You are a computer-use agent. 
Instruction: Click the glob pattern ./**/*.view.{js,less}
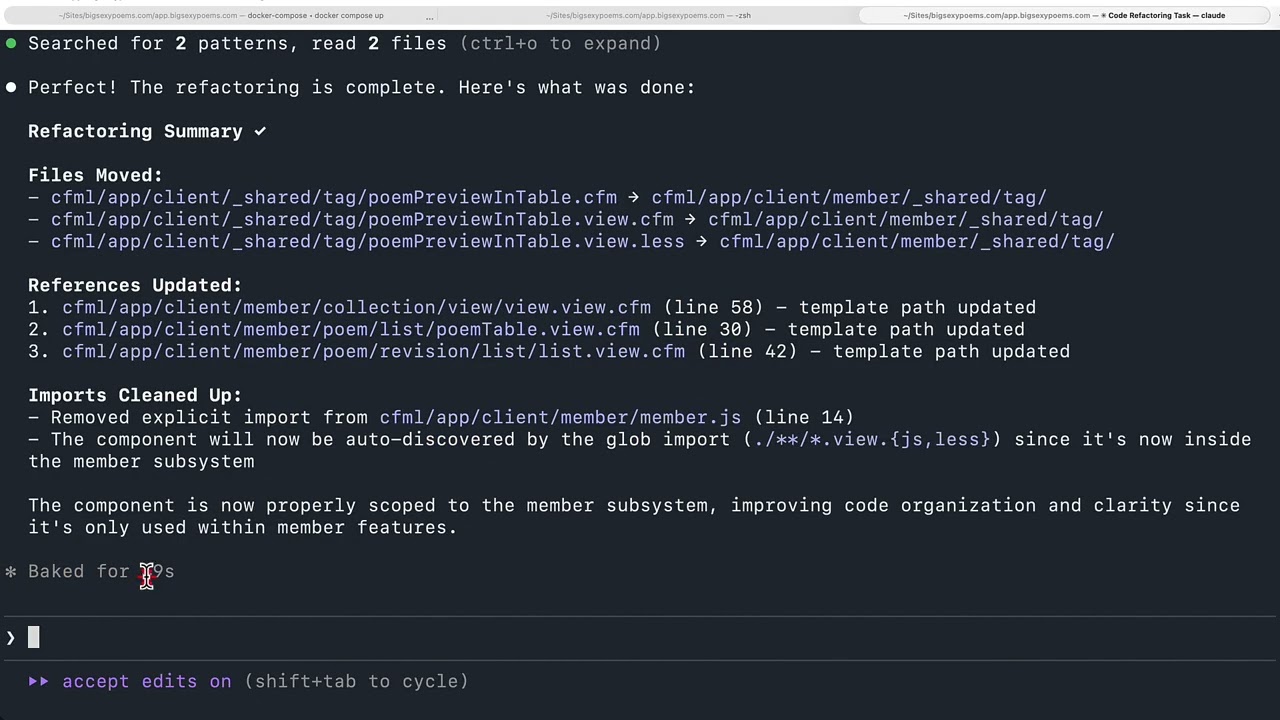[872, 439]
